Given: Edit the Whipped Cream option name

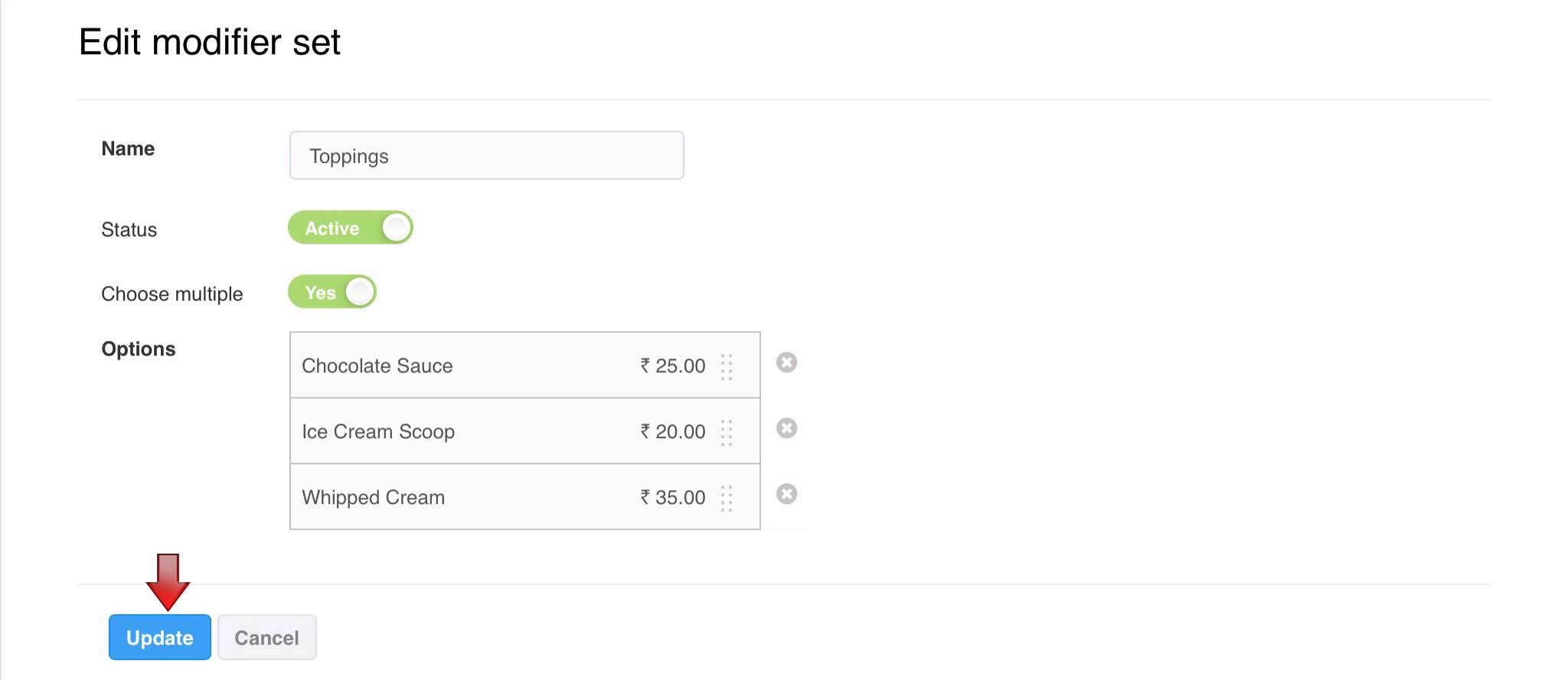Looking at the screenshot, I should [374, 498].
